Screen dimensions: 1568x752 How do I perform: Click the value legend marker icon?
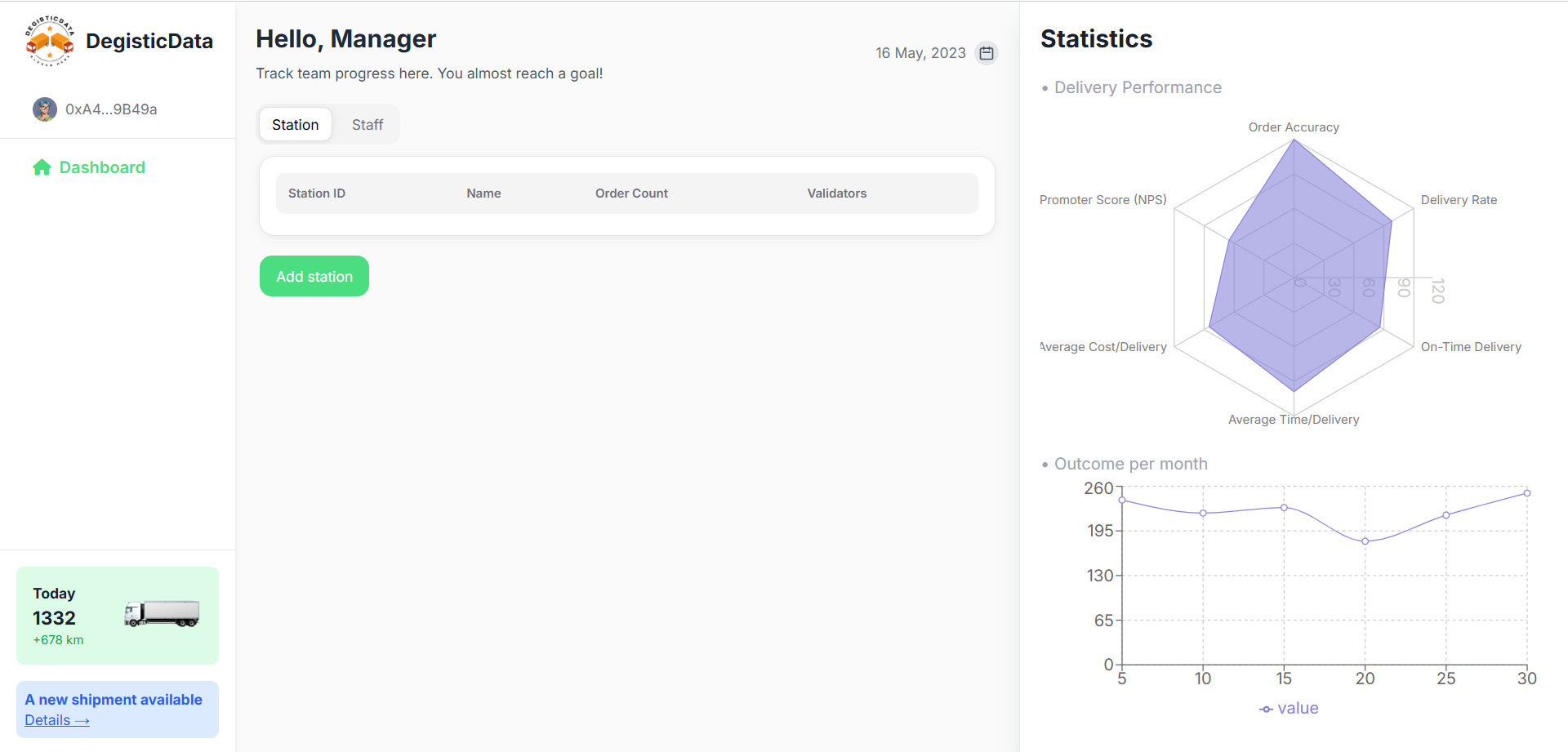pos(1265,709)
